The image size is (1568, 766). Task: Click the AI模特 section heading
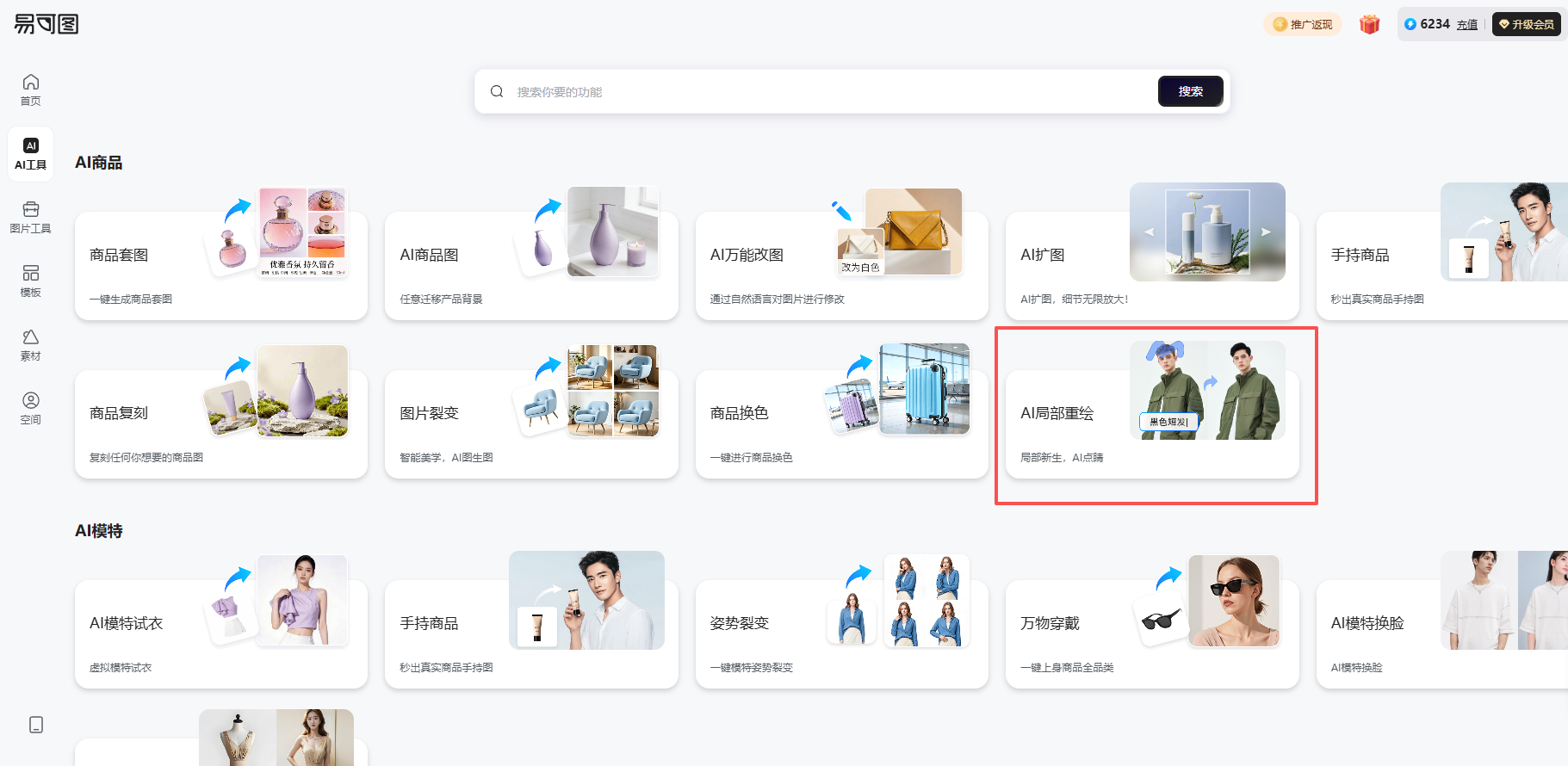[99, 531]
